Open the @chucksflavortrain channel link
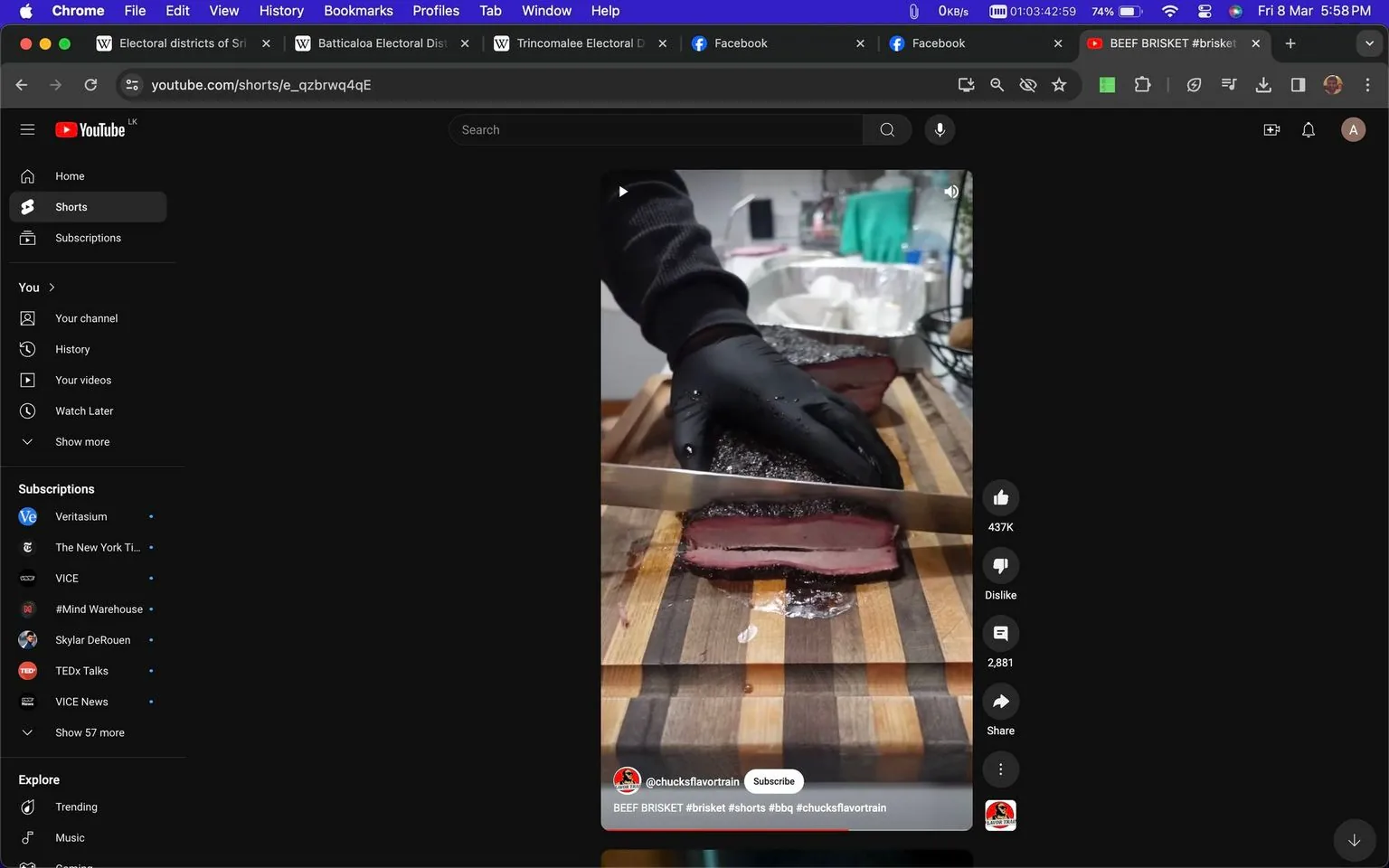Screen dimensions: 1389x868 pyautogui.click(x=692, y=781)
